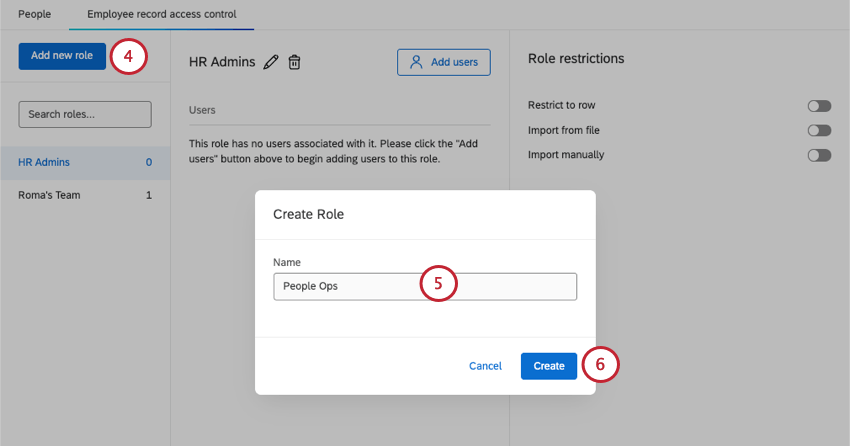Switch to the People tab

(34, 15)
